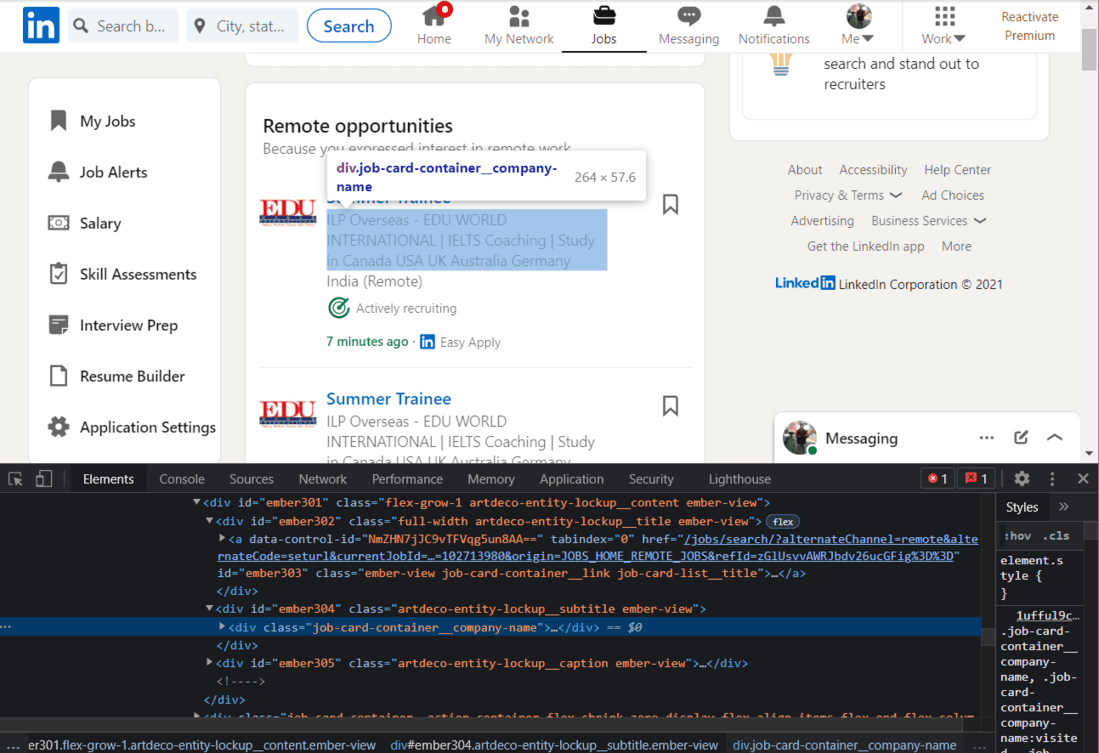Click the DevTools error count badge
The image size is (1099, 753).
(938, 479)
